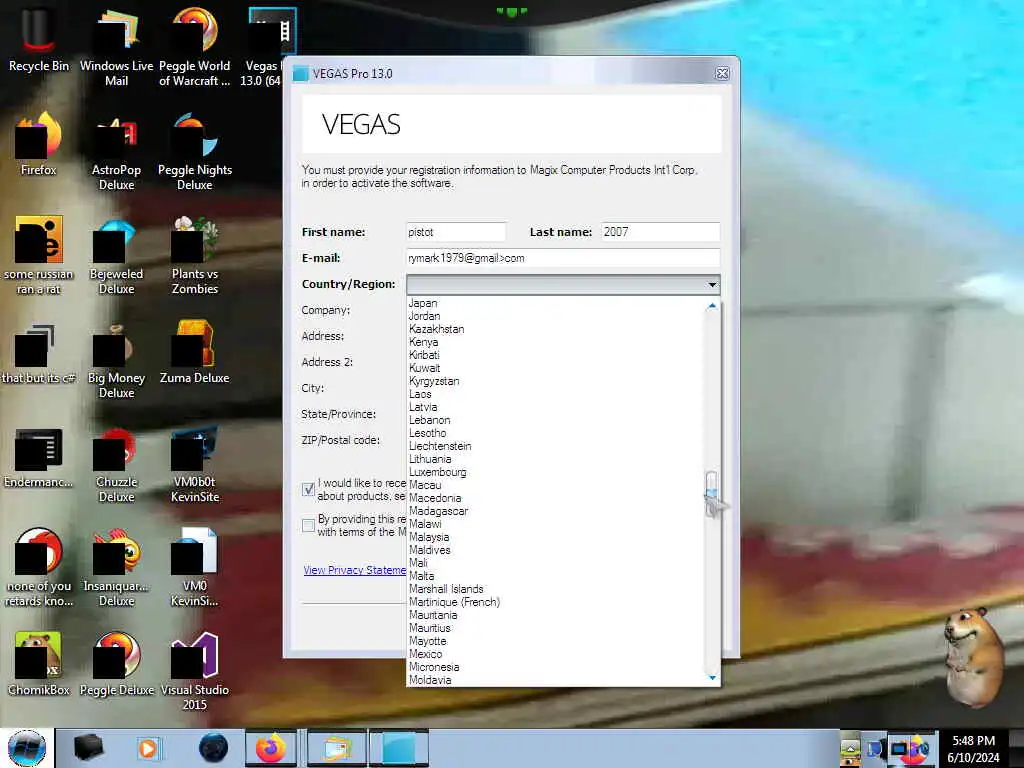Click the country list scrollbar thumb
Screen dimensions: 1024x768
tap(712, 494)
